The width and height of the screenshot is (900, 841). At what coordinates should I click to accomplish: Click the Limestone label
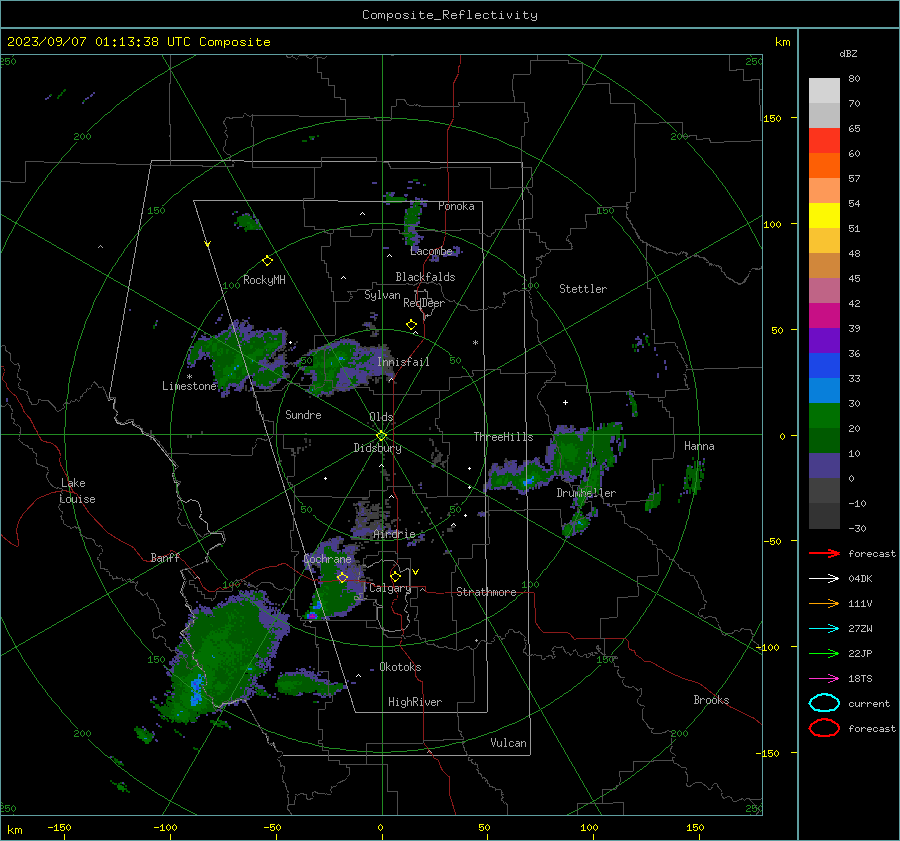tap(189, 386)
